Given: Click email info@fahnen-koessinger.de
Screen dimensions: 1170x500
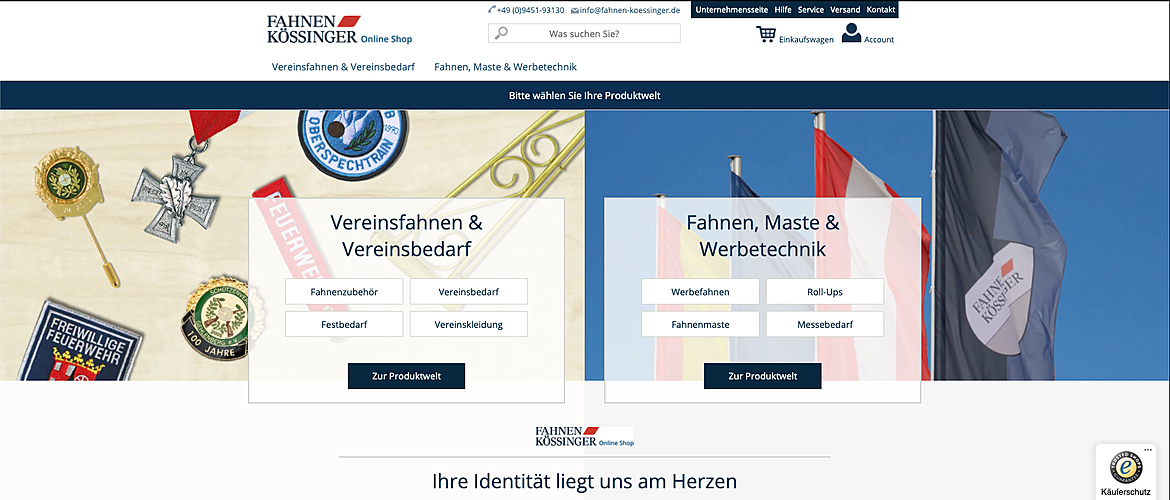Looking at the screenshot, I should 631,10.
